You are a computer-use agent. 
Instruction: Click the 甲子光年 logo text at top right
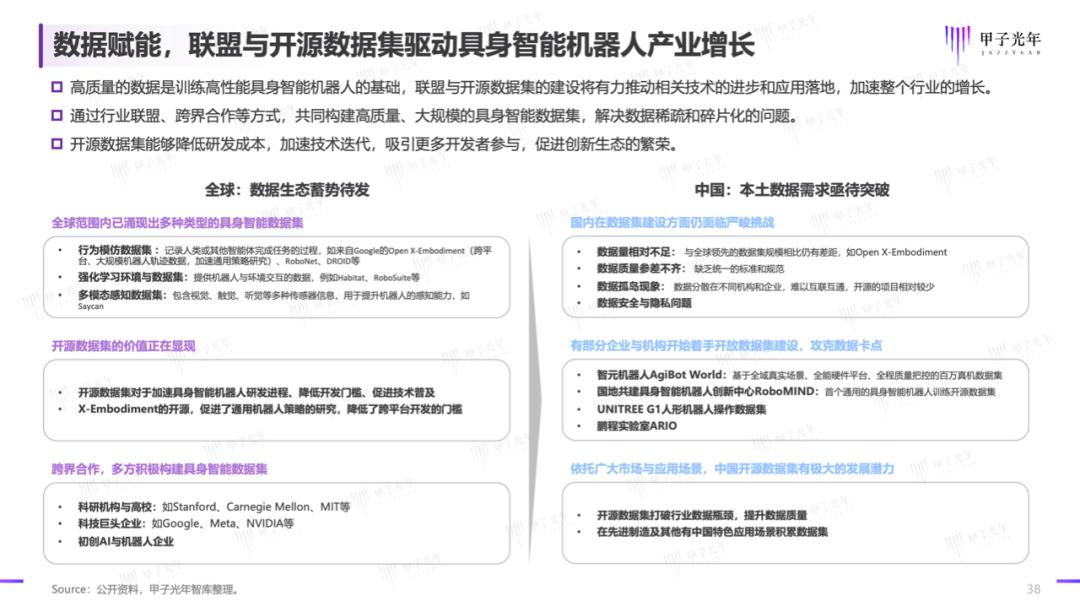tap(1009, 40)
